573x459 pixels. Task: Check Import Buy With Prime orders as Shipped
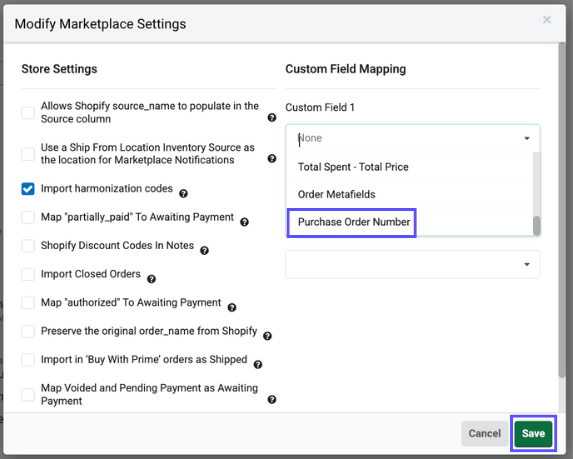click(x=28, y=360)
